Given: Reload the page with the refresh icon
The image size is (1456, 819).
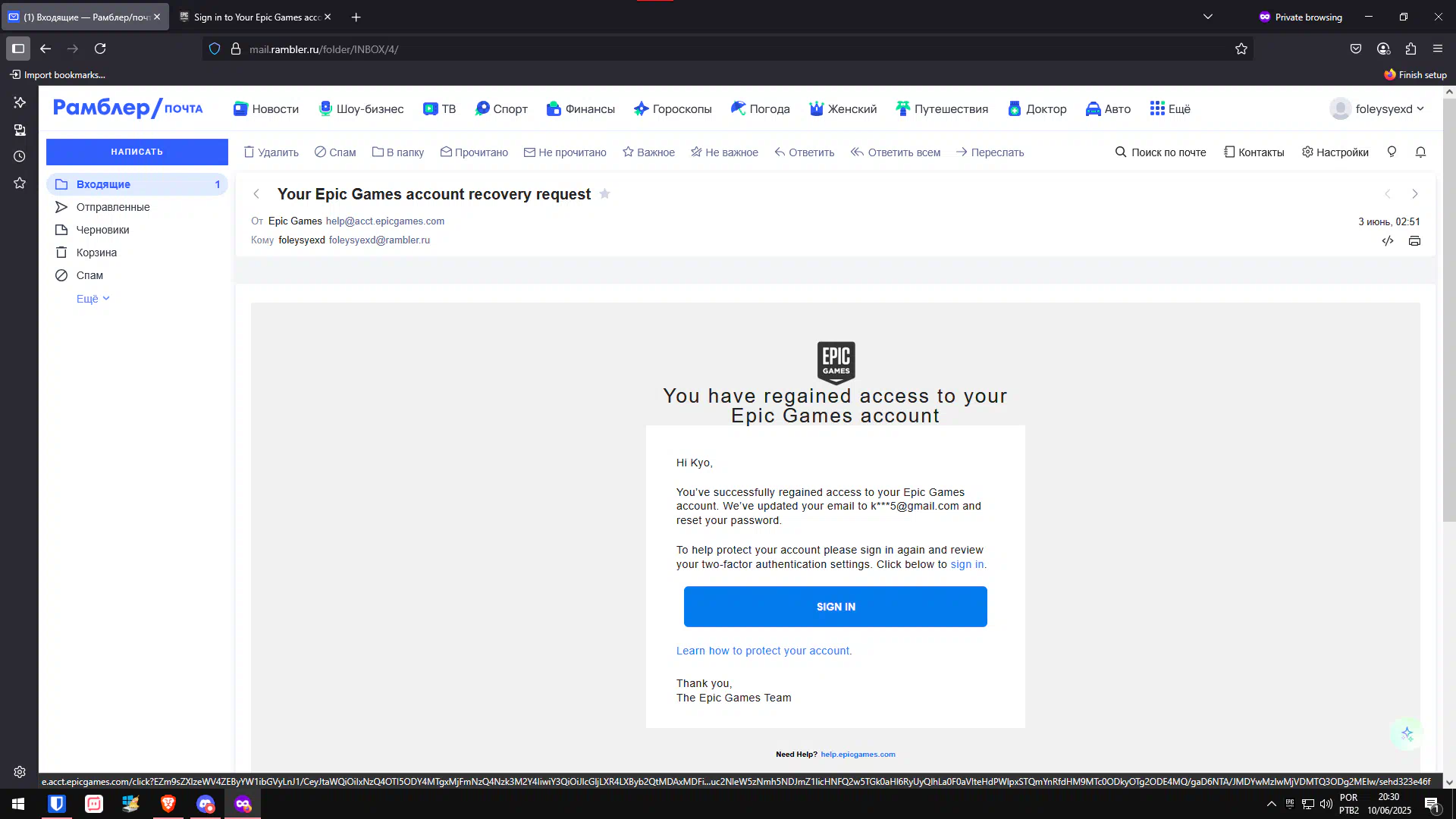Looking at the screenshot, I should tap(100, 49).
